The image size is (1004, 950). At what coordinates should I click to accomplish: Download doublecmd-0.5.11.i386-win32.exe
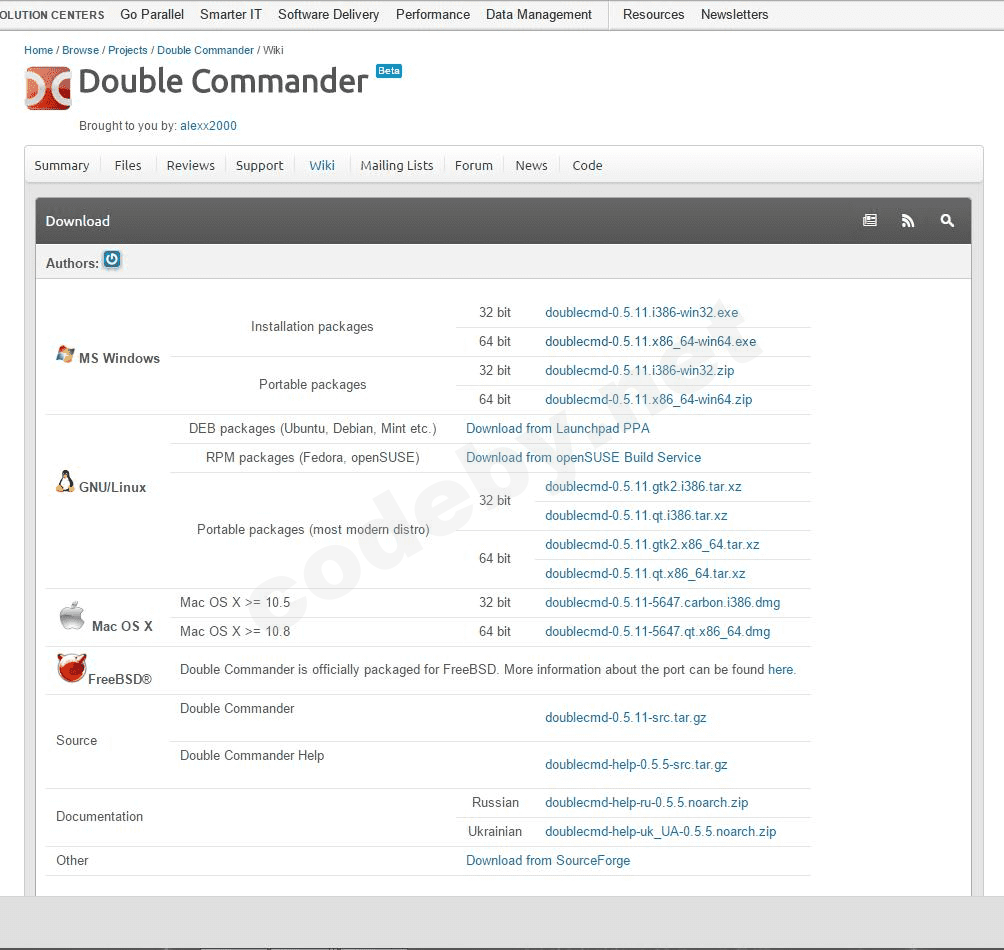point(642,312)
